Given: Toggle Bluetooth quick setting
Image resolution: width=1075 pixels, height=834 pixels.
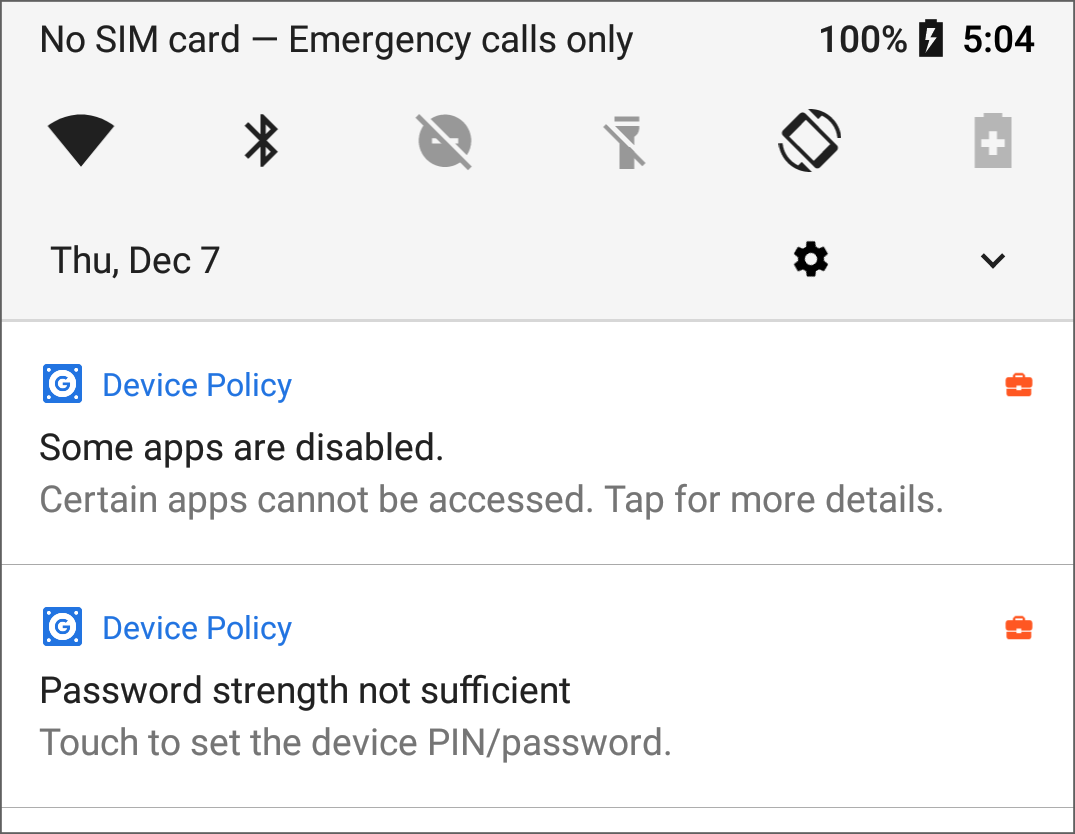Looking at the screenshot, I should [262, 140].
